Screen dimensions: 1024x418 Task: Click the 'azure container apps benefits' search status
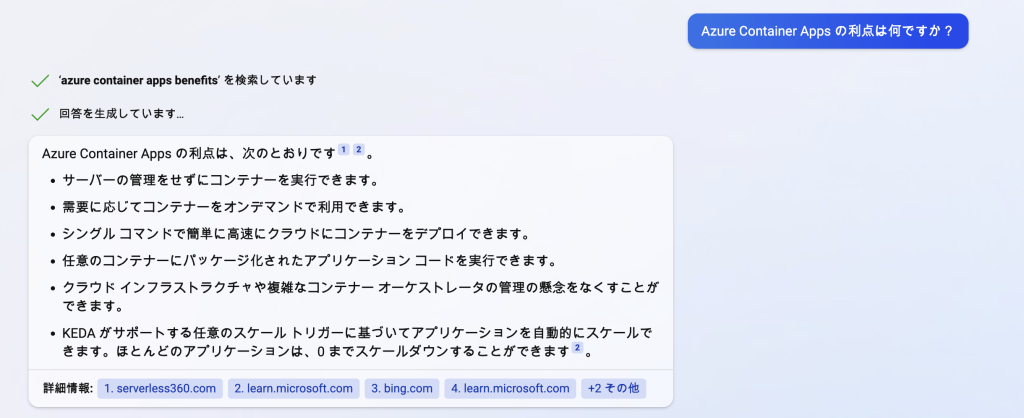(187, 81)
